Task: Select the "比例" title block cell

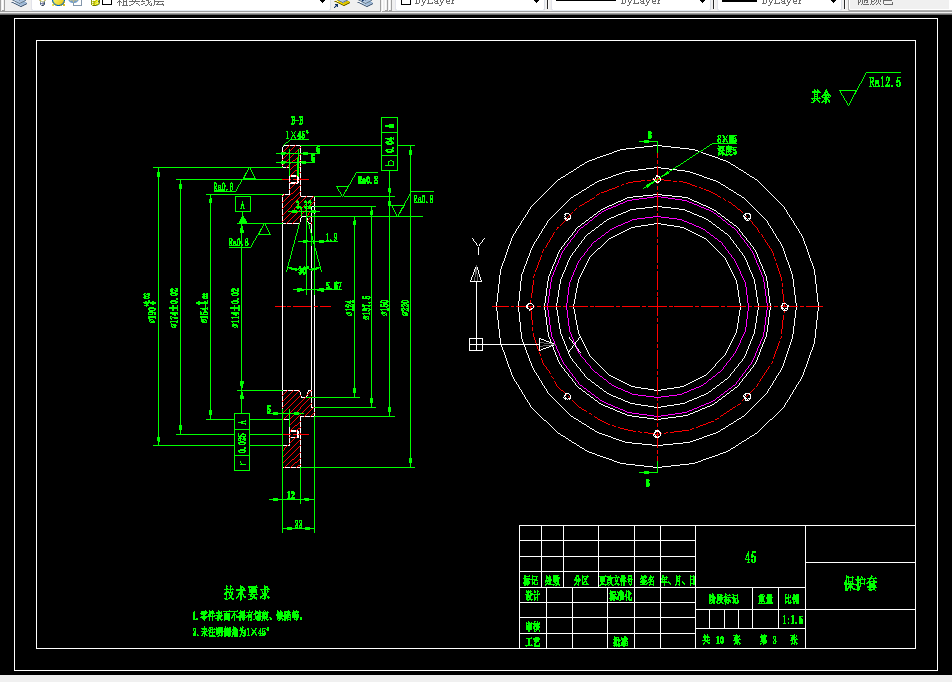Action: pyautogui.click(x=792, y=599)
